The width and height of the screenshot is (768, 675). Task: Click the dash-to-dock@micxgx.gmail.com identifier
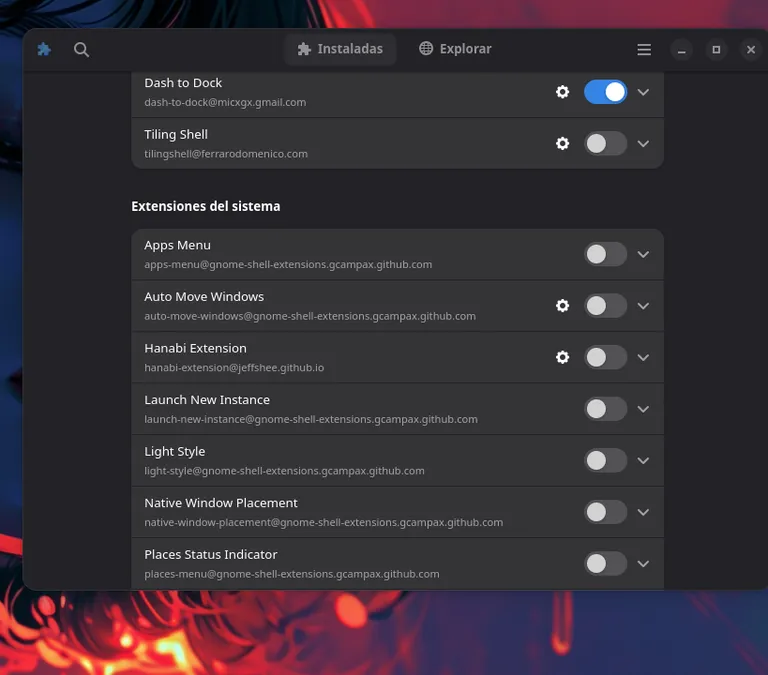click(x=225, y=102)
